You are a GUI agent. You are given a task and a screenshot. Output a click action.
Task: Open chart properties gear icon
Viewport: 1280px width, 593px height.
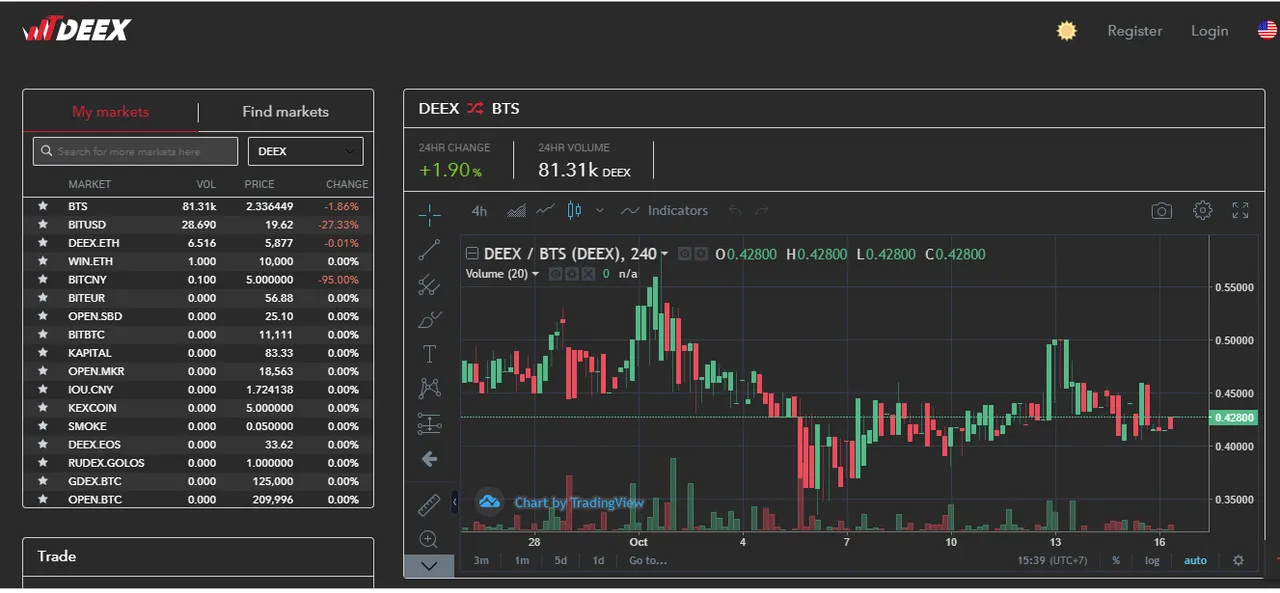(1203, 210)
